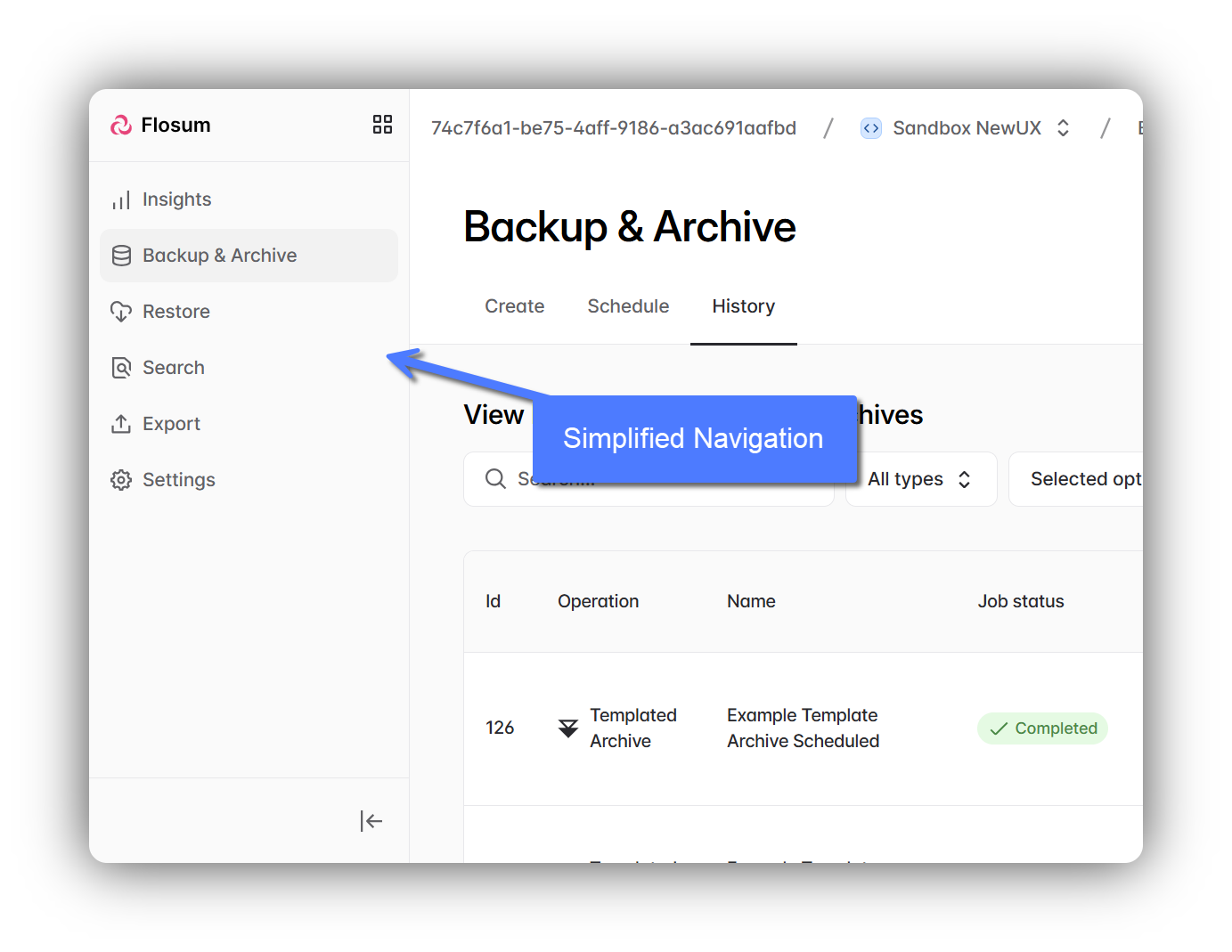Click the Insights bar chart icon
Viewport: 1232px width, 952px height.
[121, 200]
